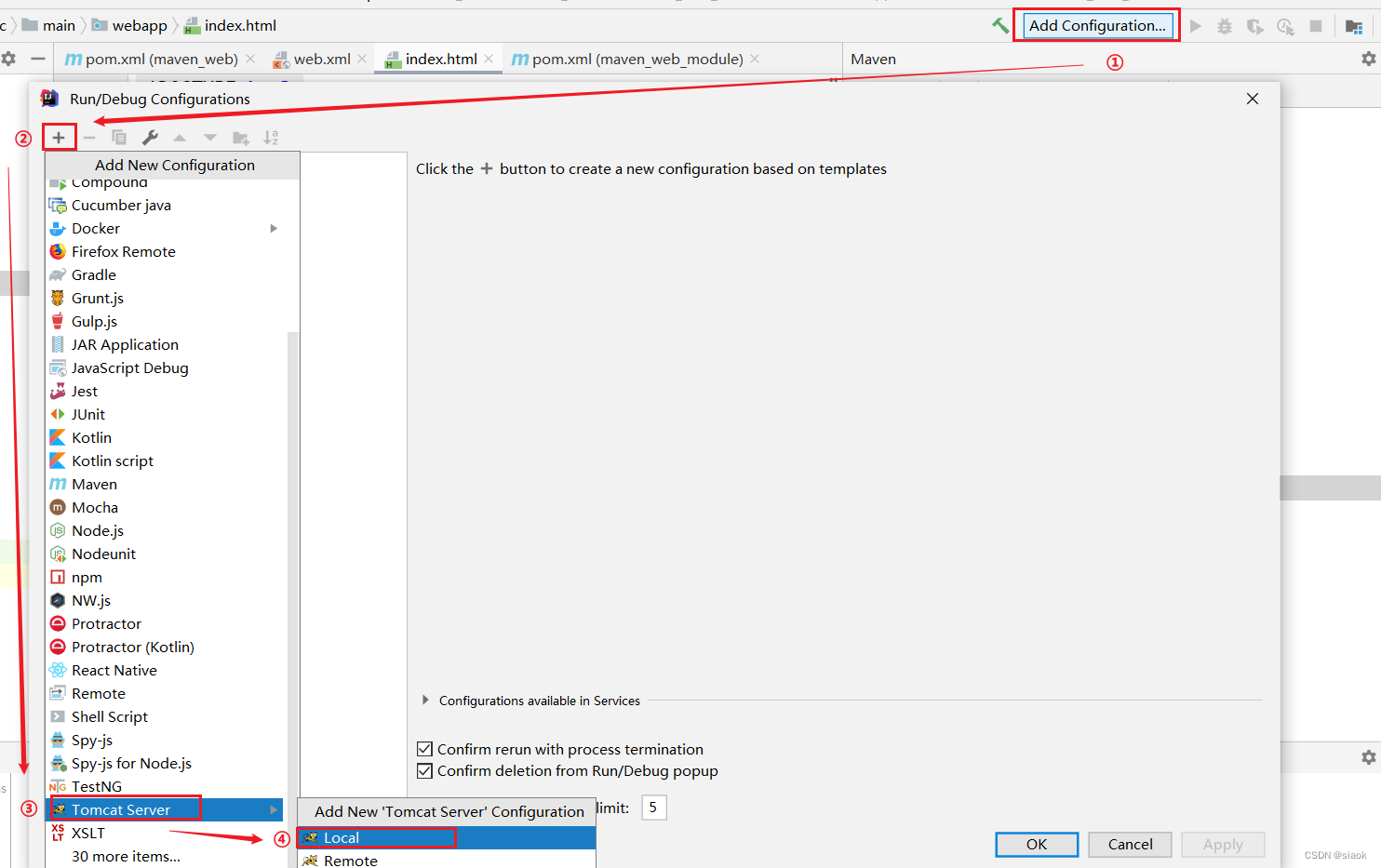Select TestNG in configuration list

pos(165,786)
